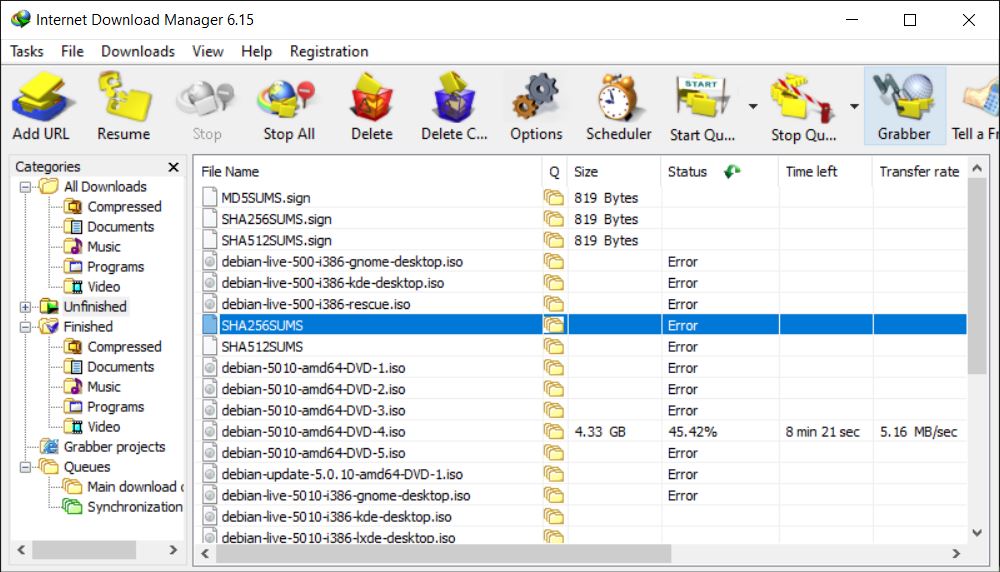Select debian-live-5010-i386-kde-desktop.iso row
The width and height of the screenshot is (1000, 572).
(580, 517)
